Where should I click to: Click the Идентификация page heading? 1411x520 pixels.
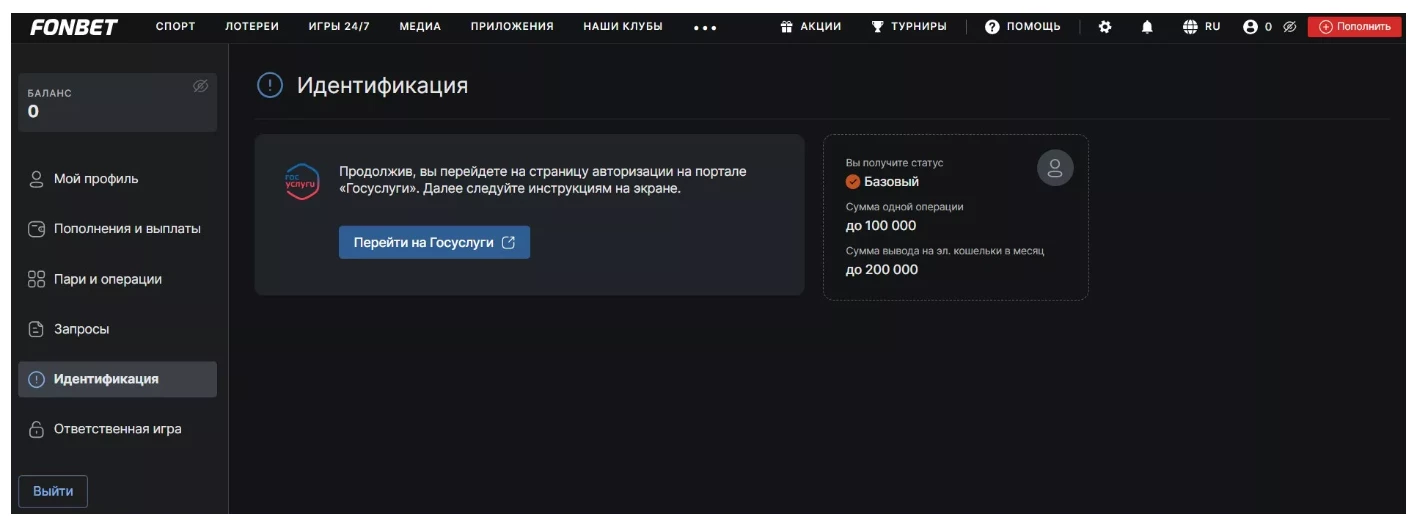point(382,86)
